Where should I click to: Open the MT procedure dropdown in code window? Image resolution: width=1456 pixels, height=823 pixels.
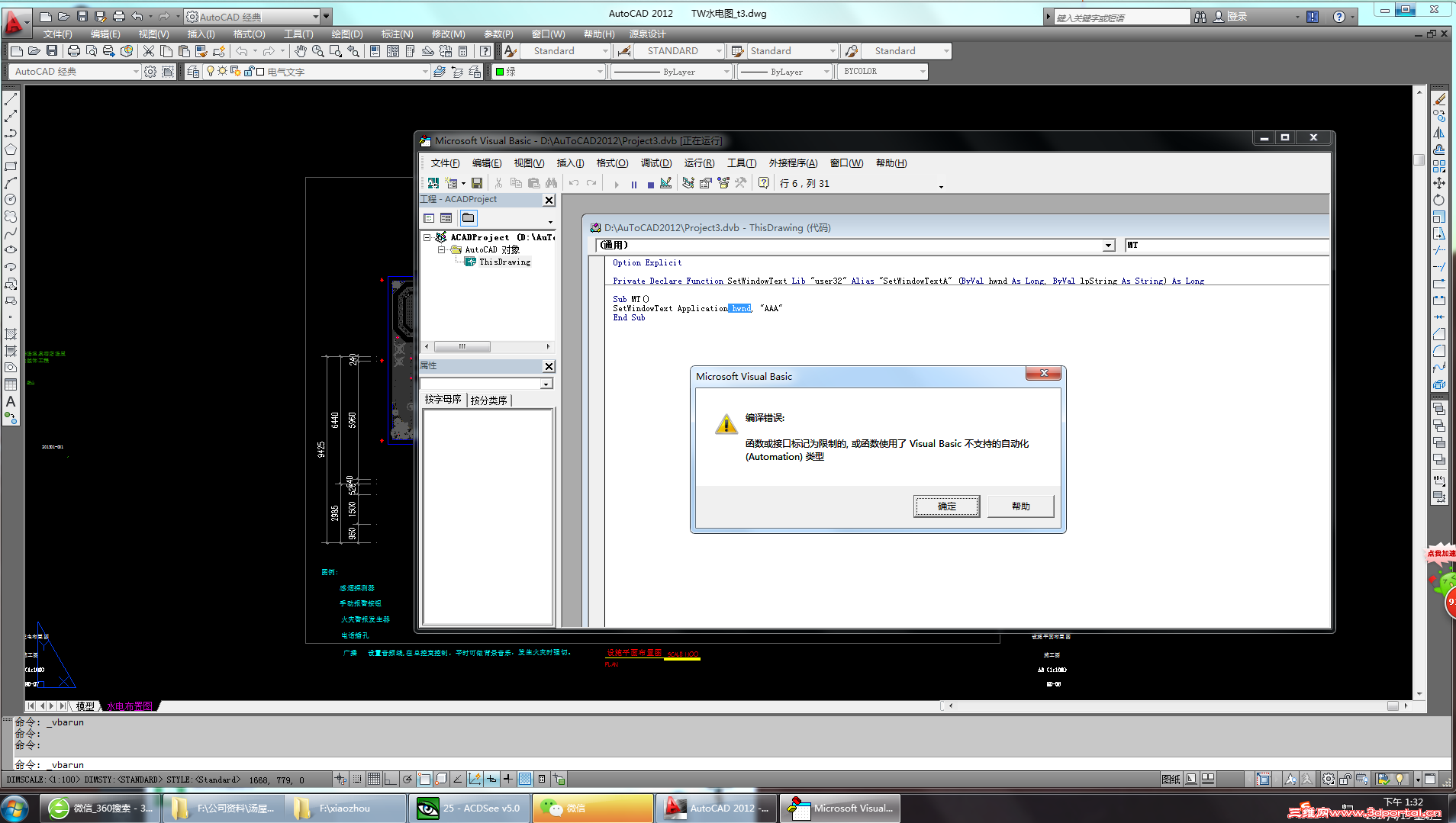tap(1226, 245)
